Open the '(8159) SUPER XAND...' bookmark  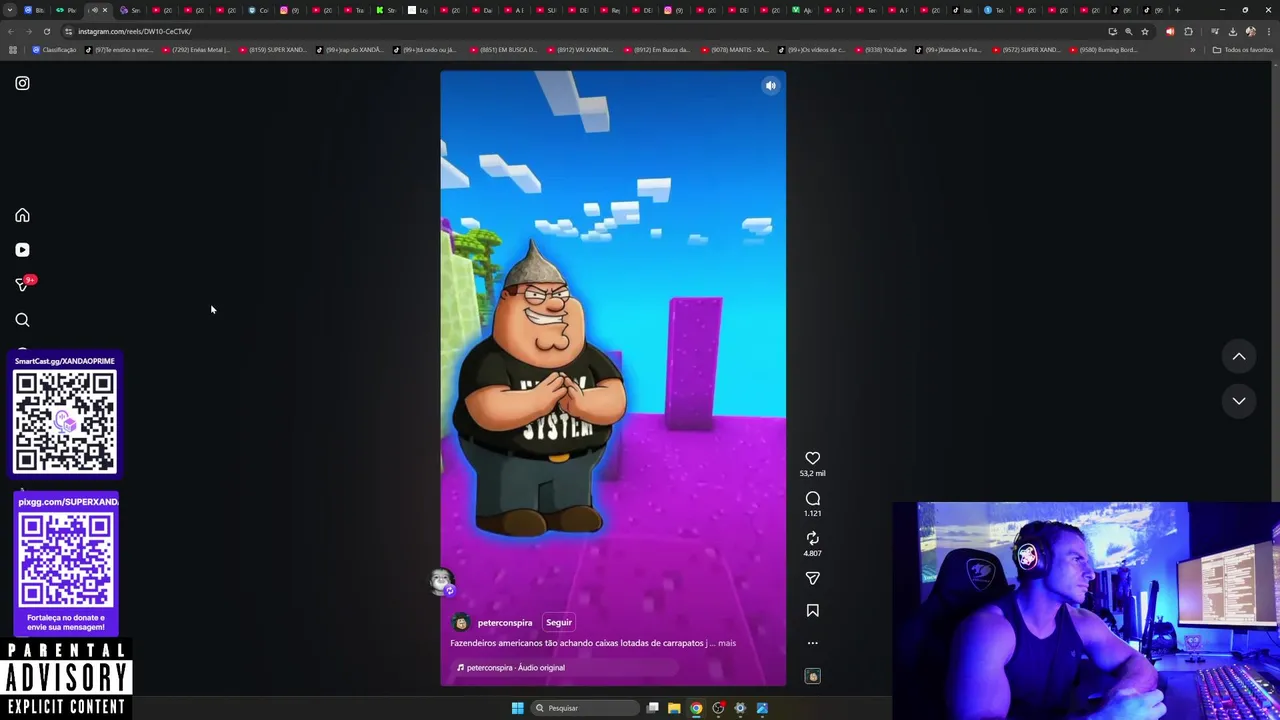coord(272,50)
